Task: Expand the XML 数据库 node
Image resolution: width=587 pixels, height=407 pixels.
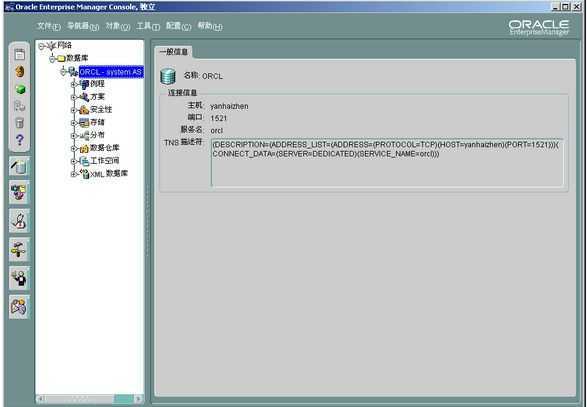Action: coord(74,174)
